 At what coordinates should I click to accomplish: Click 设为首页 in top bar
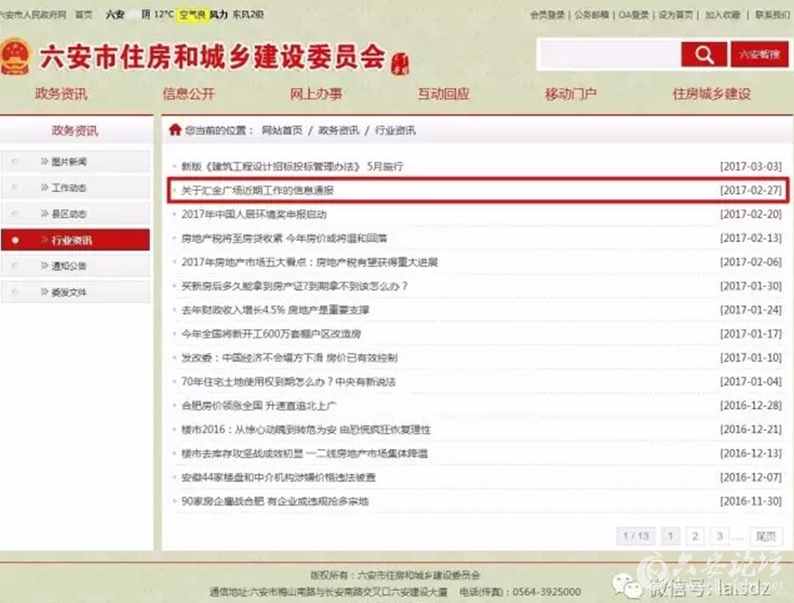coord(676,15)
